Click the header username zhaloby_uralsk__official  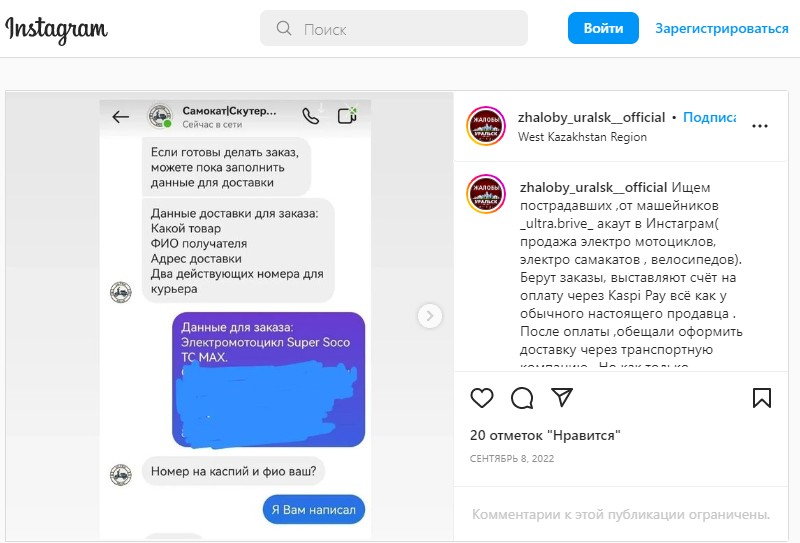point(591,117)
